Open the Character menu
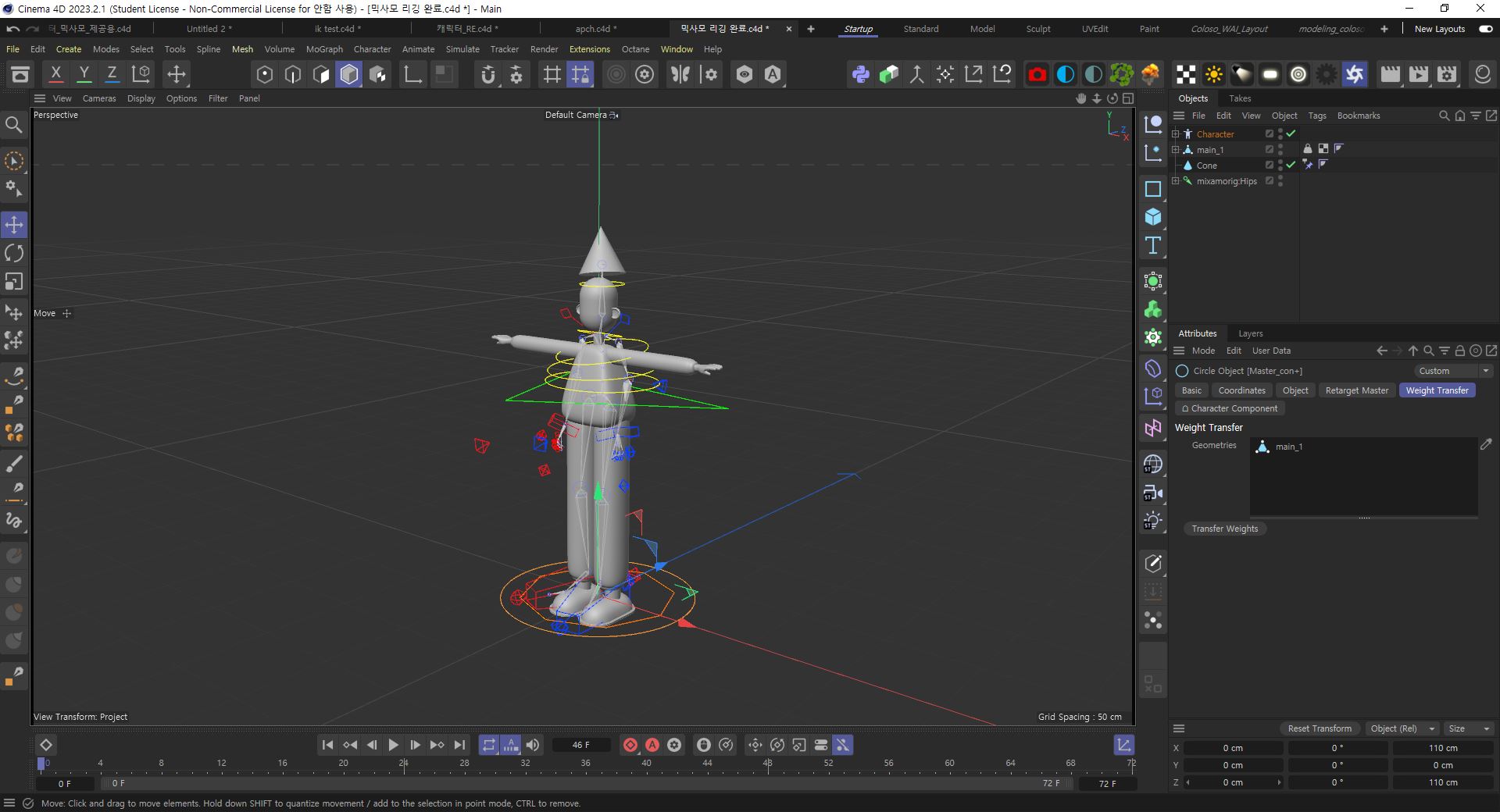The image size is (1500, 812). click(x=372, y=49)
